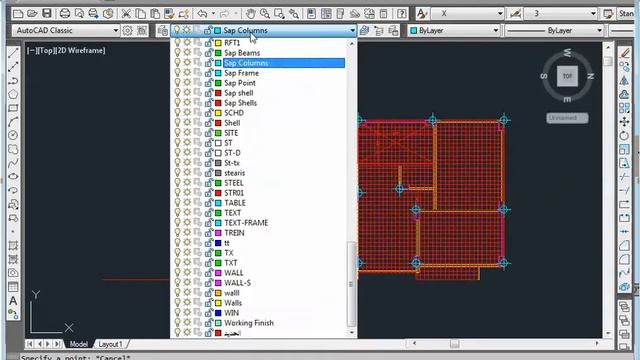Open the Unnamed view cube menu
Image resolution: width=640 pixels, height=360 pixels.
(567, 118)
